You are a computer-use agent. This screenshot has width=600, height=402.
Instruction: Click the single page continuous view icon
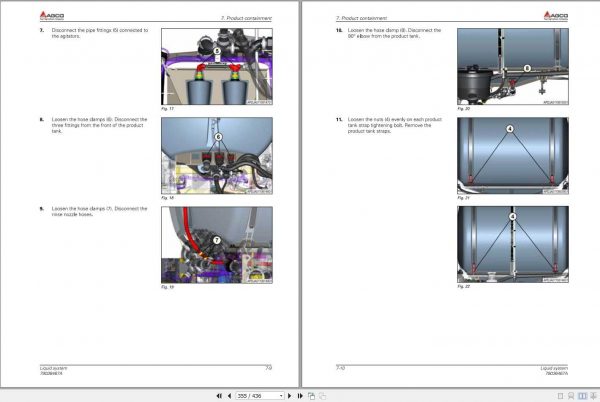(x=571, y=396)
